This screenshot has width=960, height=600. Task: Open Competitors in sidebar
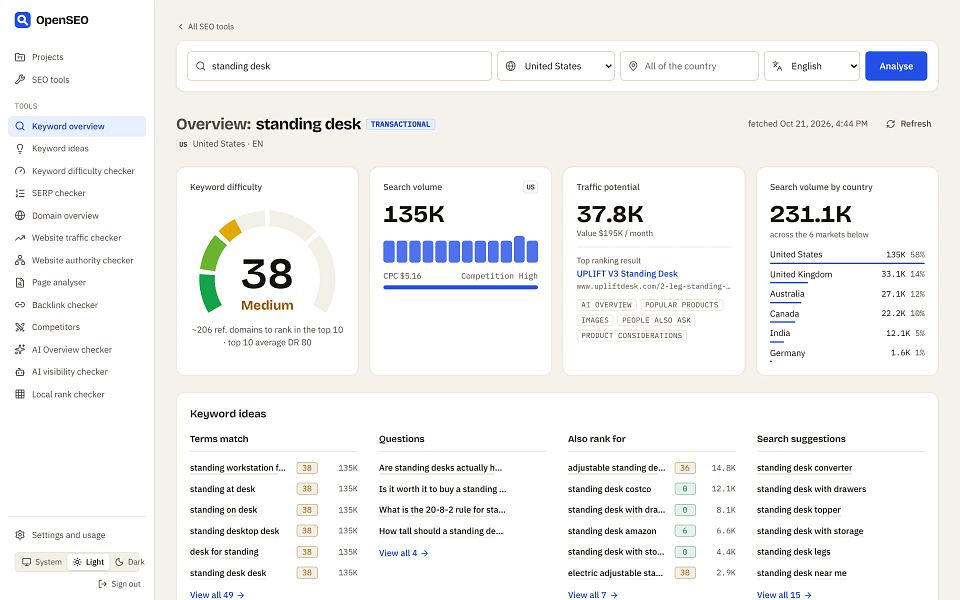[x=77, y=327]
